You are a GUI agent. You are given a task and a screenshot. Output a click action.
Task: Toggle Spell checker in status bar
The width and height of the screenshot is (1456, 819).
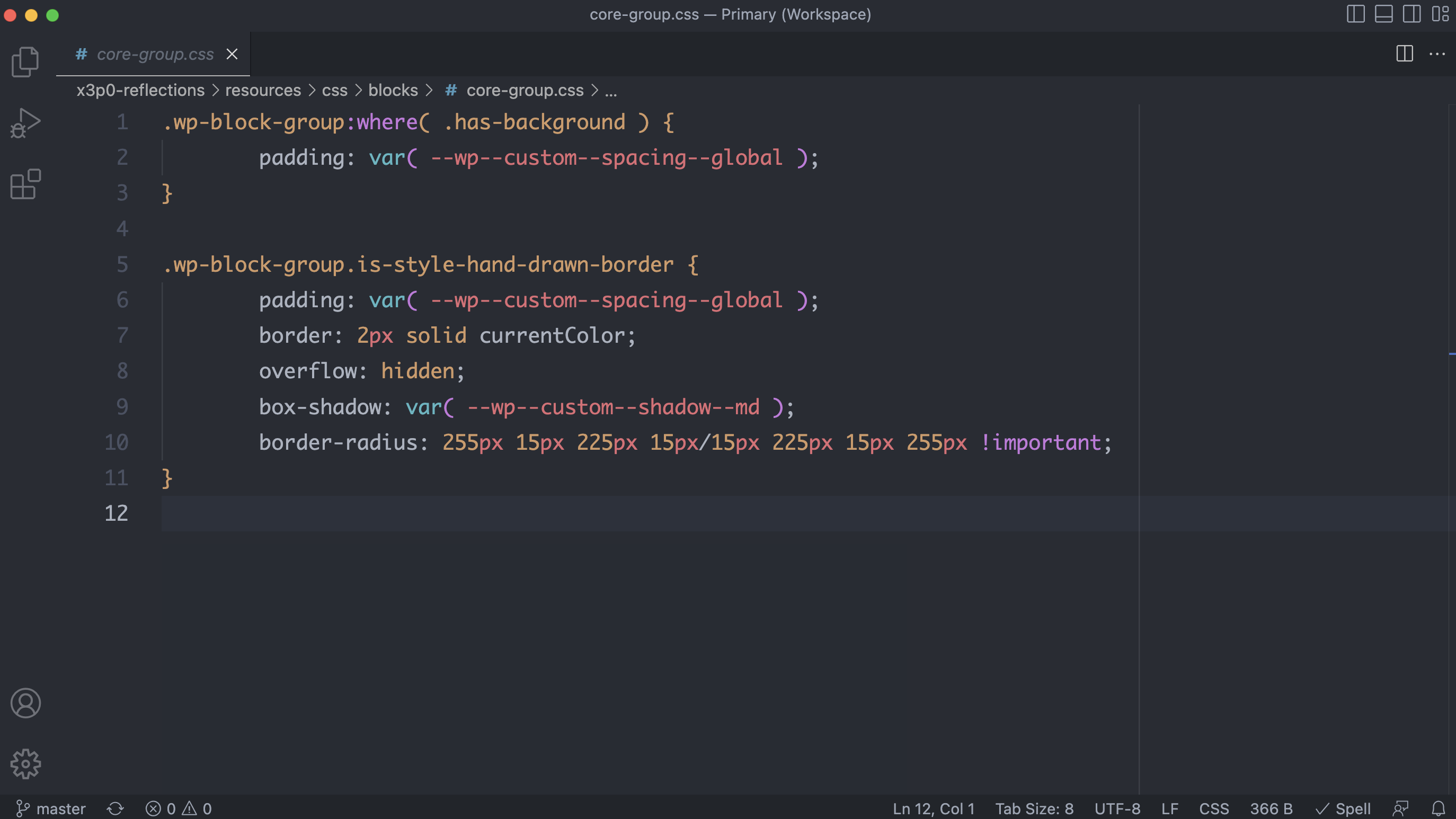1344,809
